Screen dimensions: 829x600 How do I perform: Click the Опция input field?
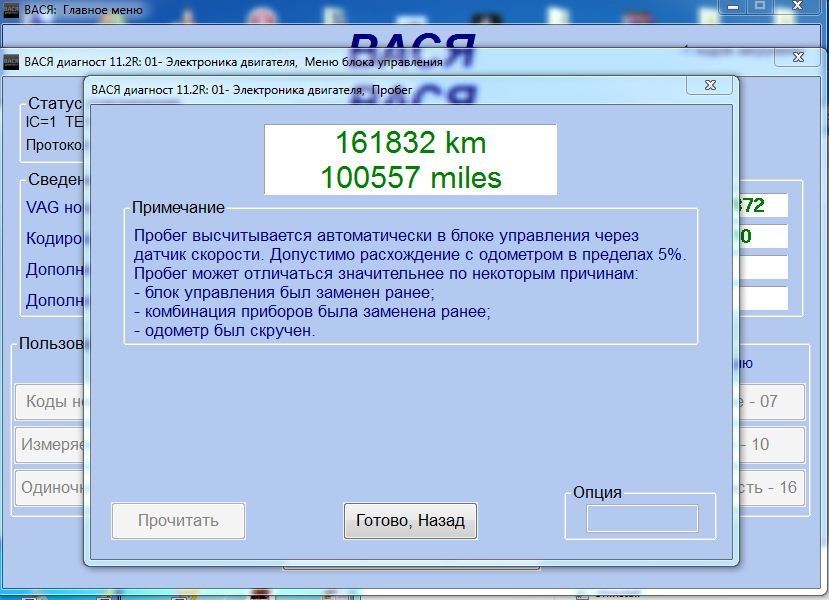coord(642,519)
